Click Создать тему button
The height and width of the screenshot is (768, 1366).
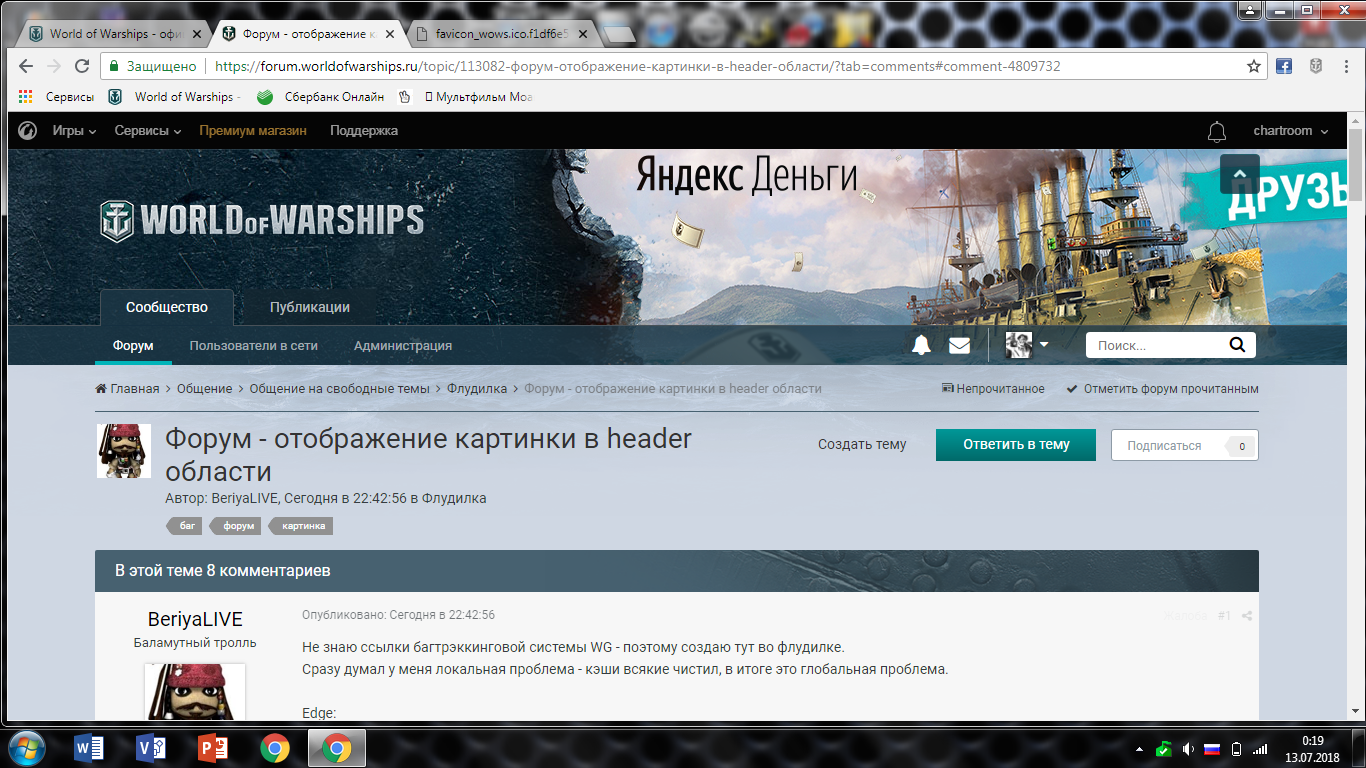[862, 445]
